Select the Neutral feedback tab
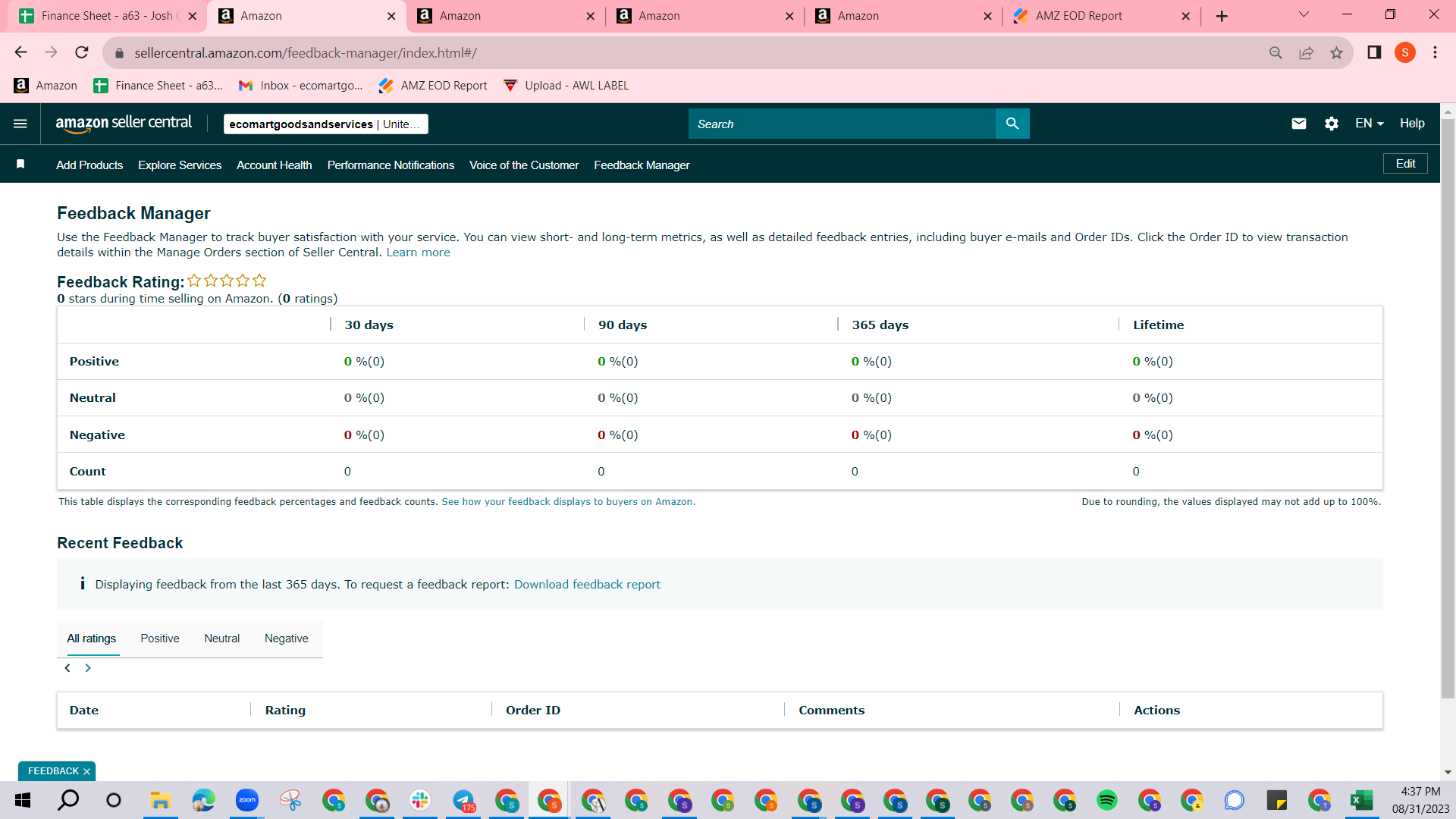Viewport: 1456px width, 819px height. (222, 639)
